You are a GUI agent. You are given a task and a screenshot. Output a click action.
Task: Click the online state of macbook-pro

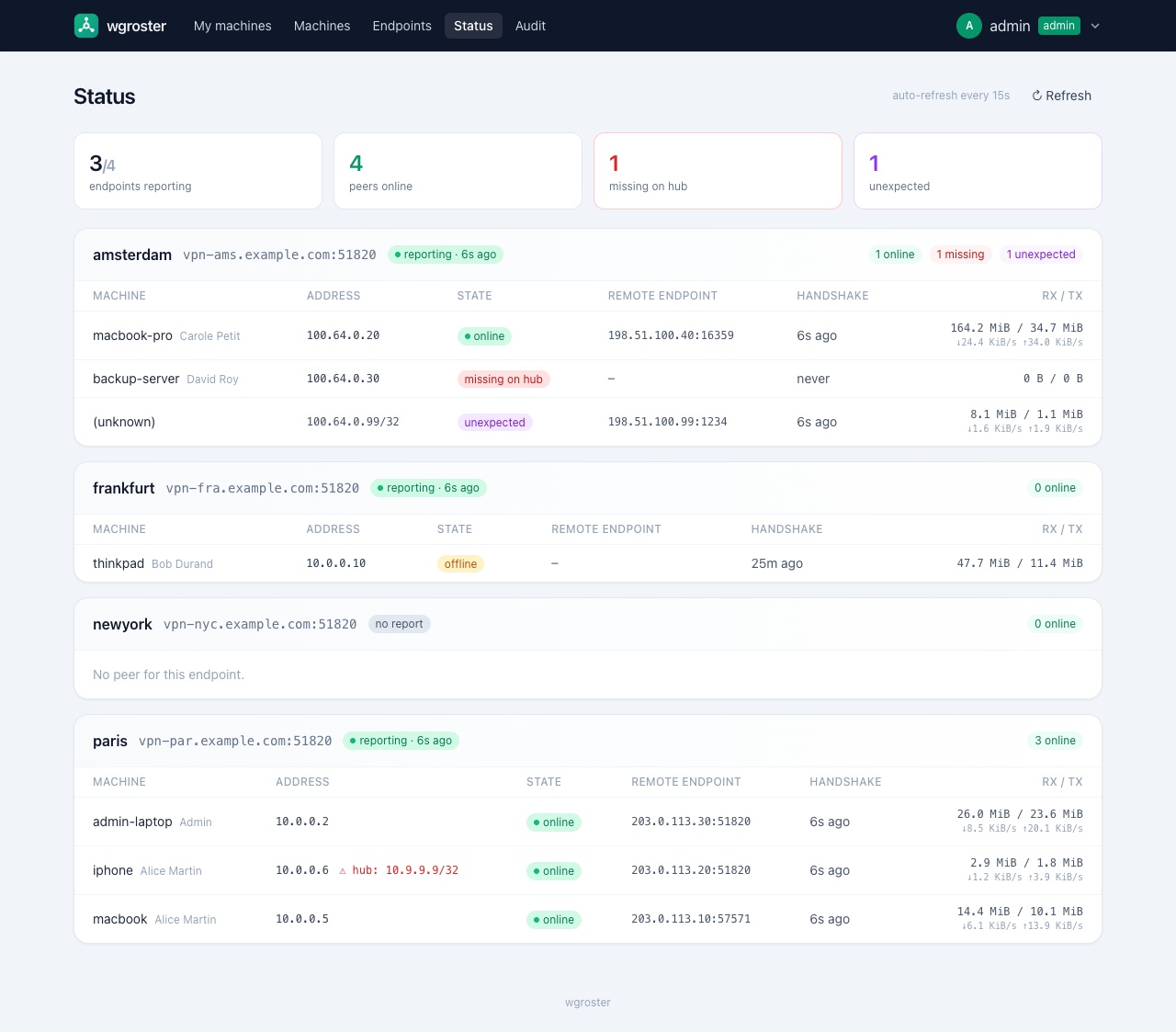(484, 336)
